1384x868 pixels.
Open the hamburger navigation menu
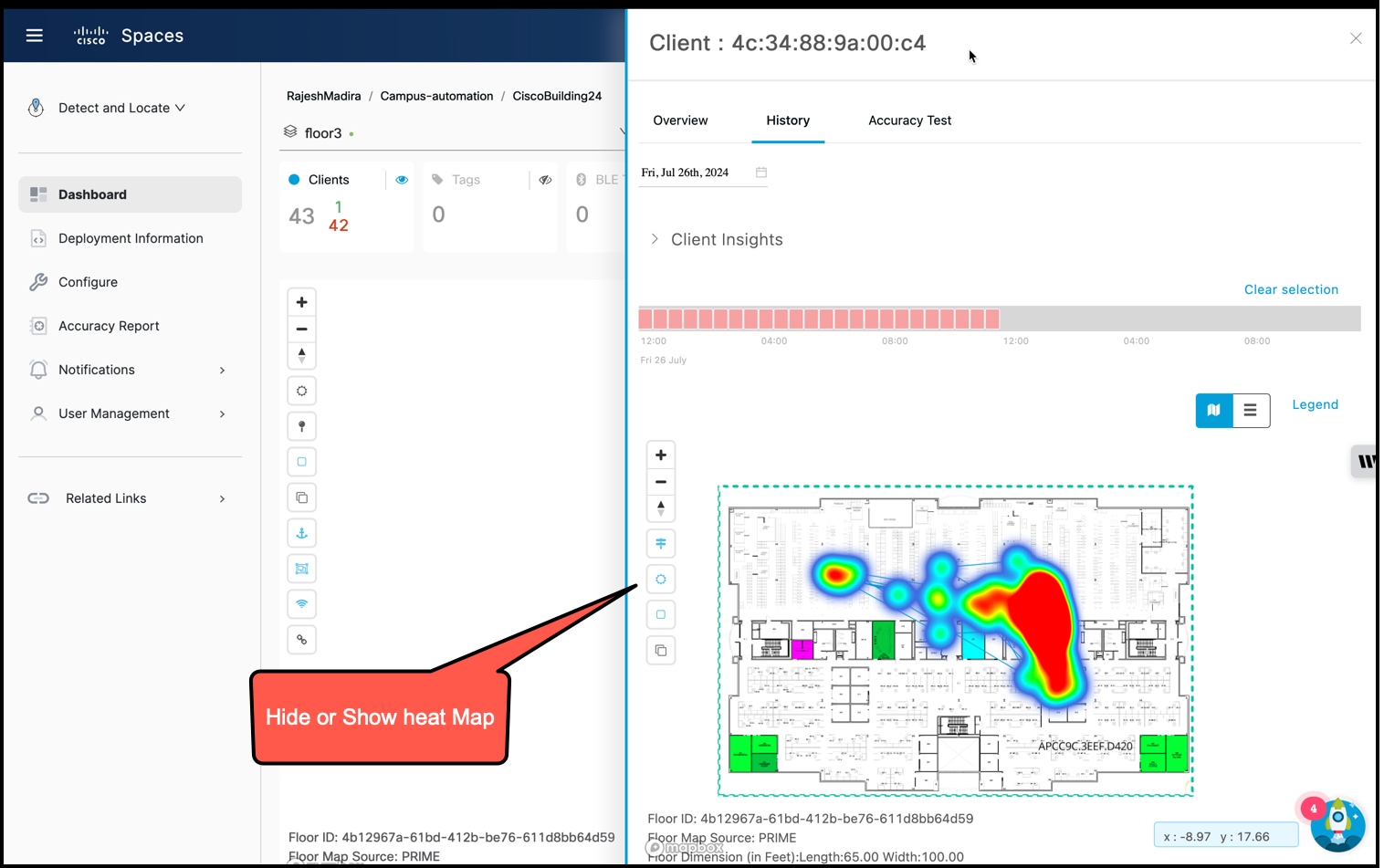coord(35,36)
